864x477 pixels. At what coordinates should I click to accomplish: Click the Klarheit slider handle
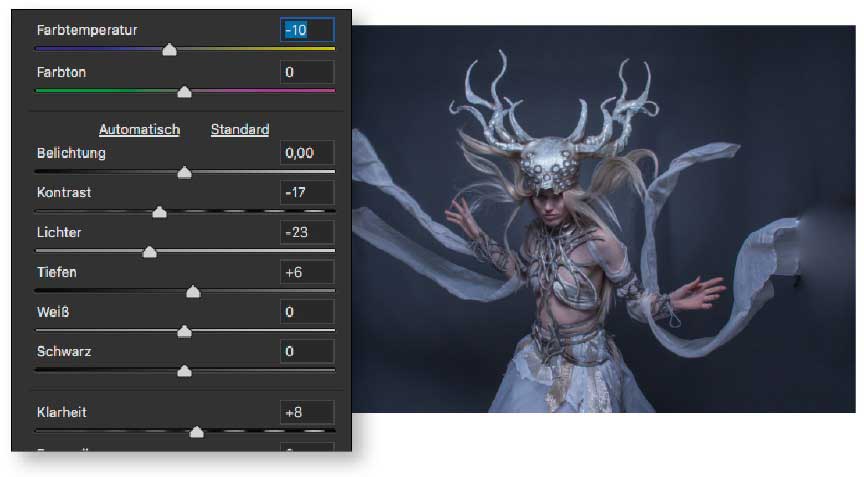(196, 432)
